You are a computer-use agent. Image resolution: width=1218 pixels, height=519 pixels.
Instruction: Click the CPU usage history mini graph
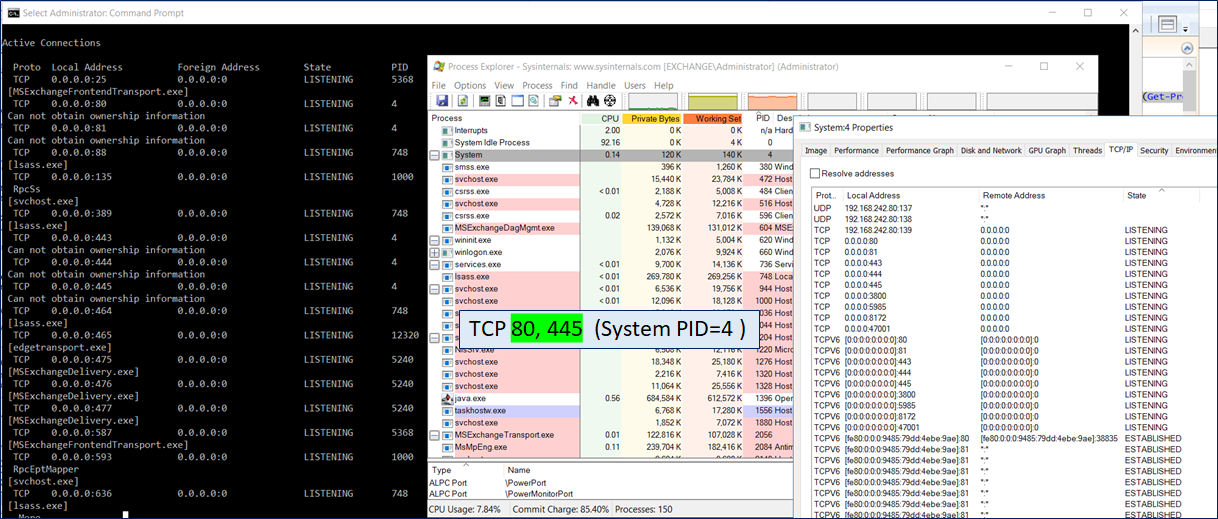(652, 101)
